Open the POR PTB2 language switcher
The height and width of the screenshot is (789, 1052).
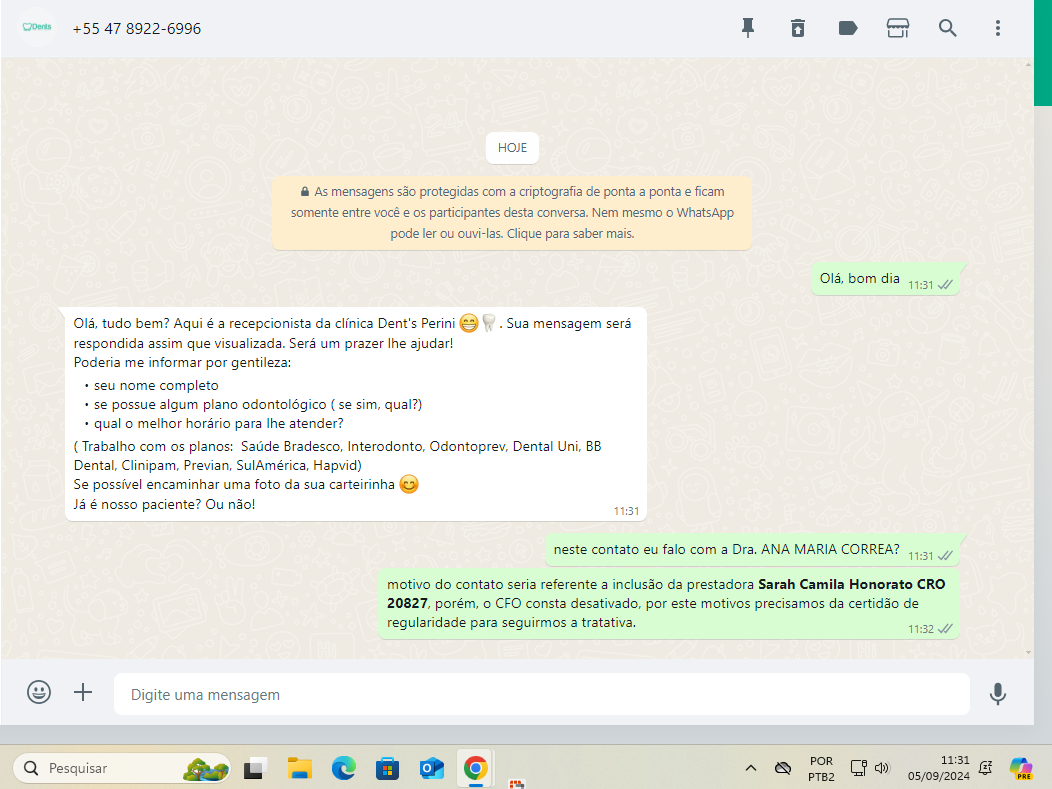(x=821, y=769)
